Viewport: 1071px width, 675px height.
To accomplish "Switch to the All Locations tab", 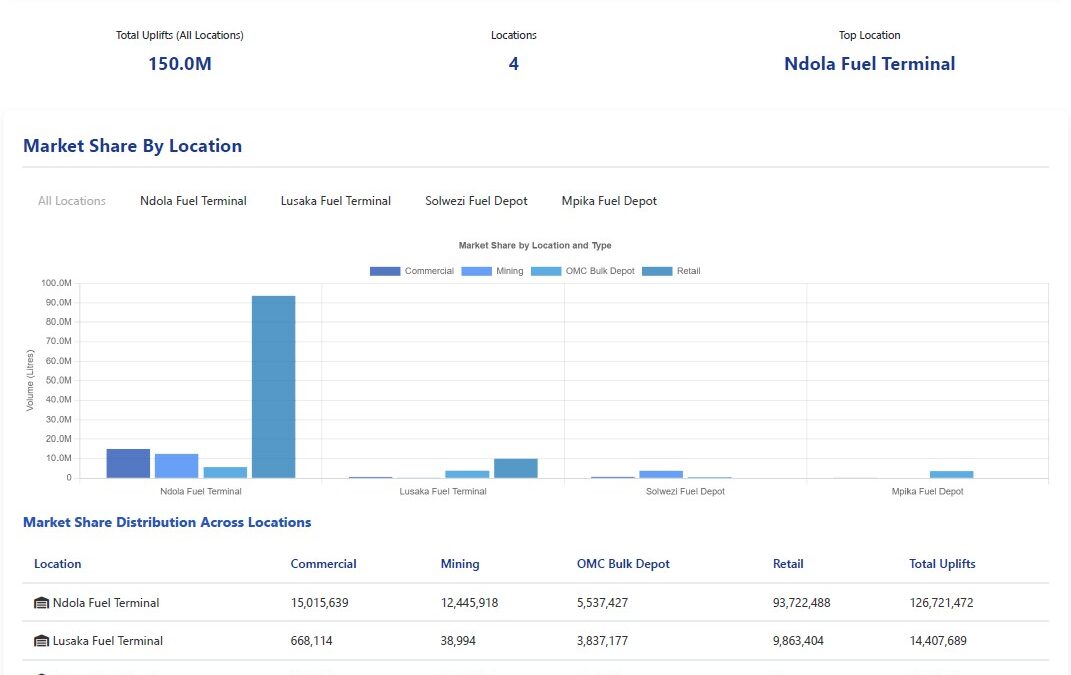I will (72, 201).
